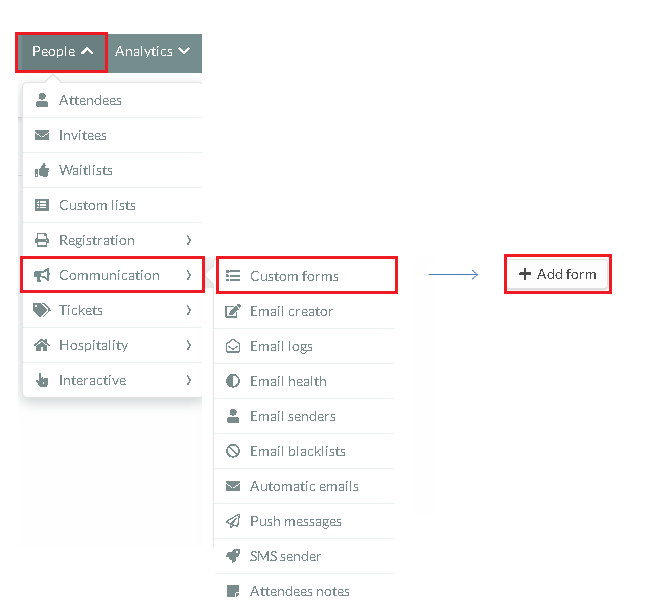Expand the Tickets submenu chevron
The height and width of the screenshot is (614, 646).
click(189, 310)
